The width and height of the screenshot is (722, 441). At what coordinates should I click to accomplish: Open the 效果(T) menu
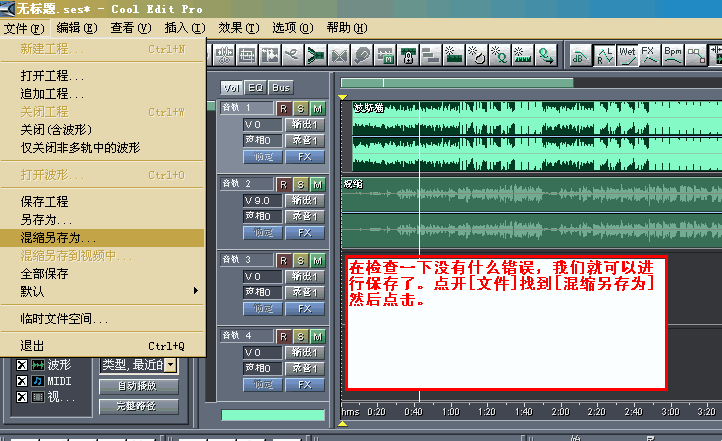pyautogui.click(x=239, y=28)
